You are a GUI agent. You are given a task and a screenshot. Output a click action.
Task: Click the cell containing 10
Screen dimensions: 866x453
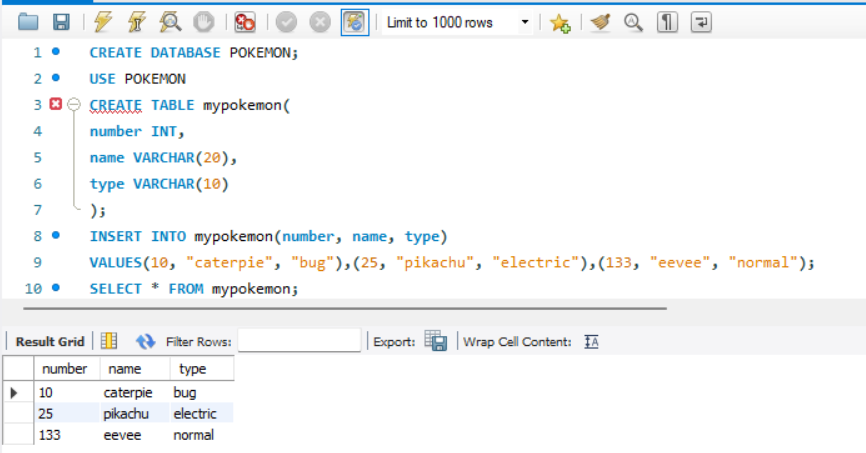click(x=67, y=393)
